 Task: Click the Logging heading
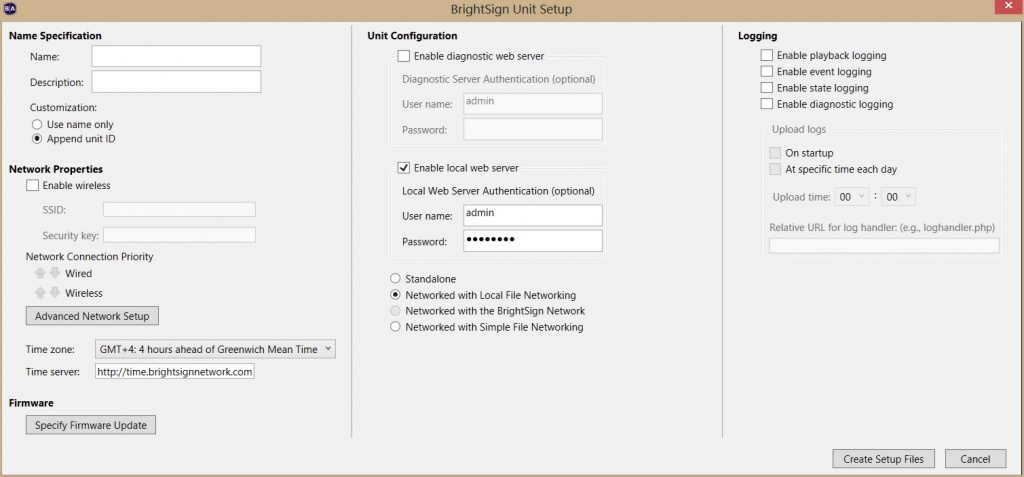tap(757, 37)
